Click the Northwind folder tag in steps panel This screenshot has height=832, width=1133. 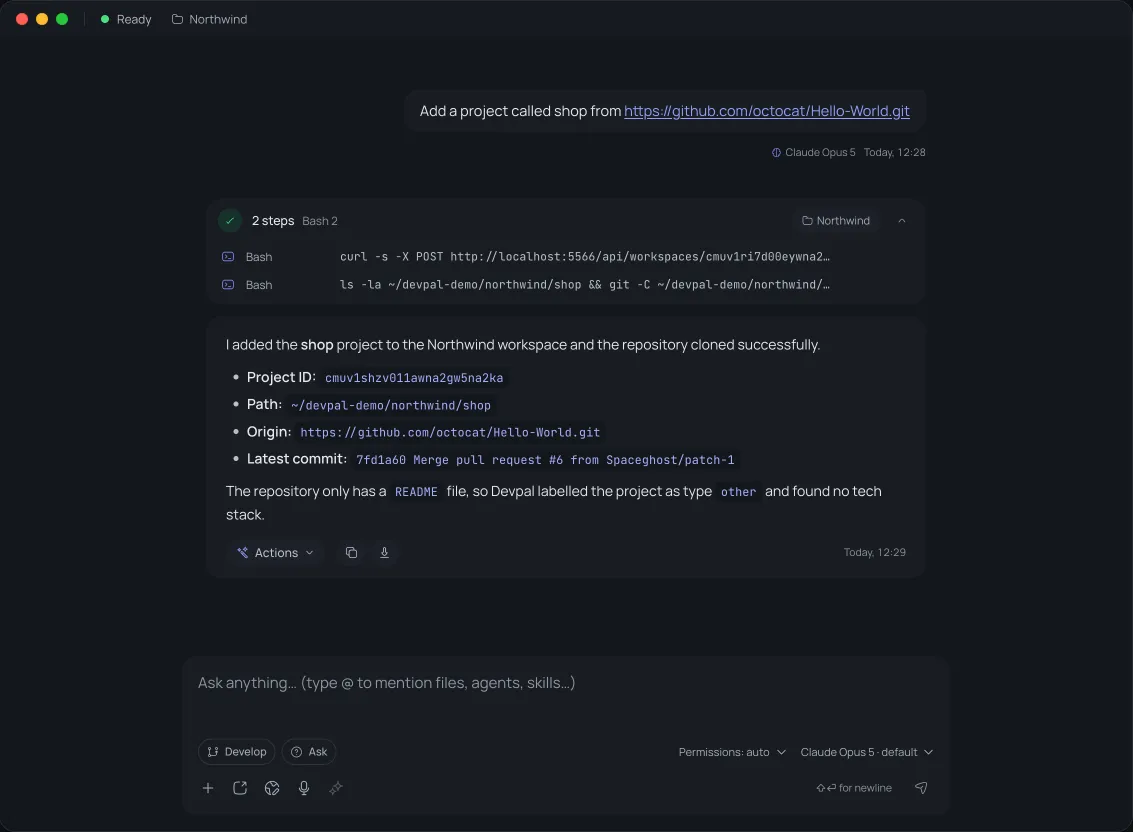click(x=835, y=220)
